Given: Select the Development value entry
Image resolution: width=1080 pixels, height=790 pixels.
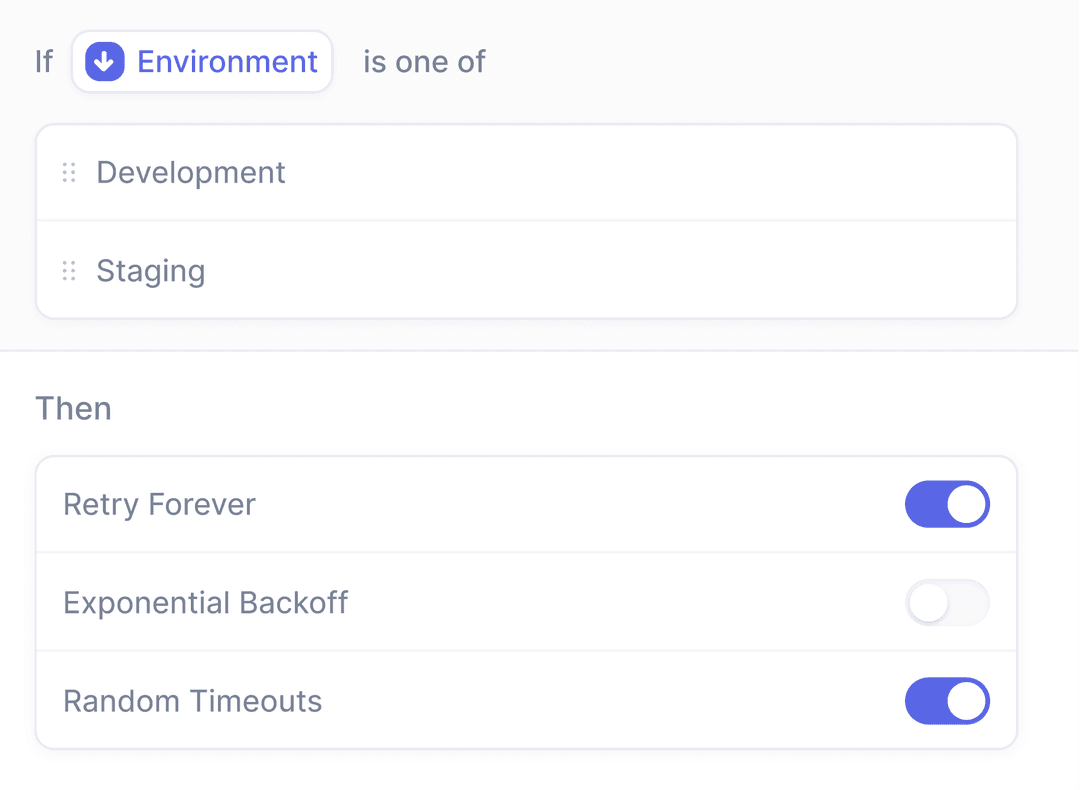Looking at the screenshot, I should pyautogui.click(x=191, y=173).
